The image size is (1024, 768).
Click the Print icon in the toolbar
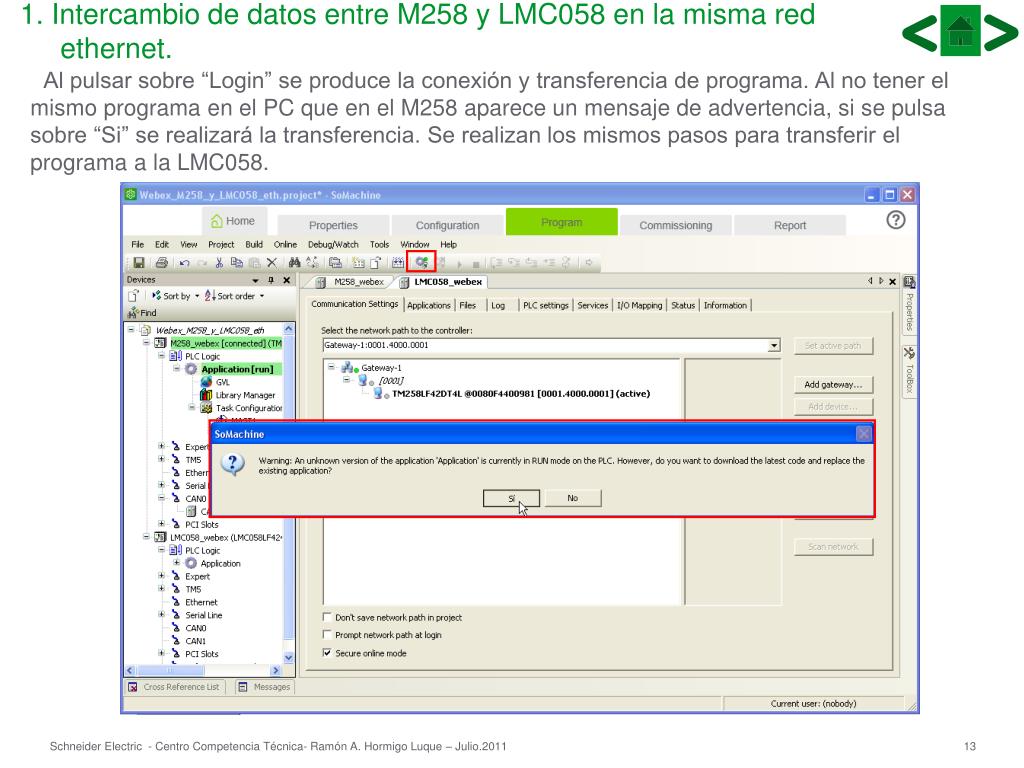(x=161, y=263)
